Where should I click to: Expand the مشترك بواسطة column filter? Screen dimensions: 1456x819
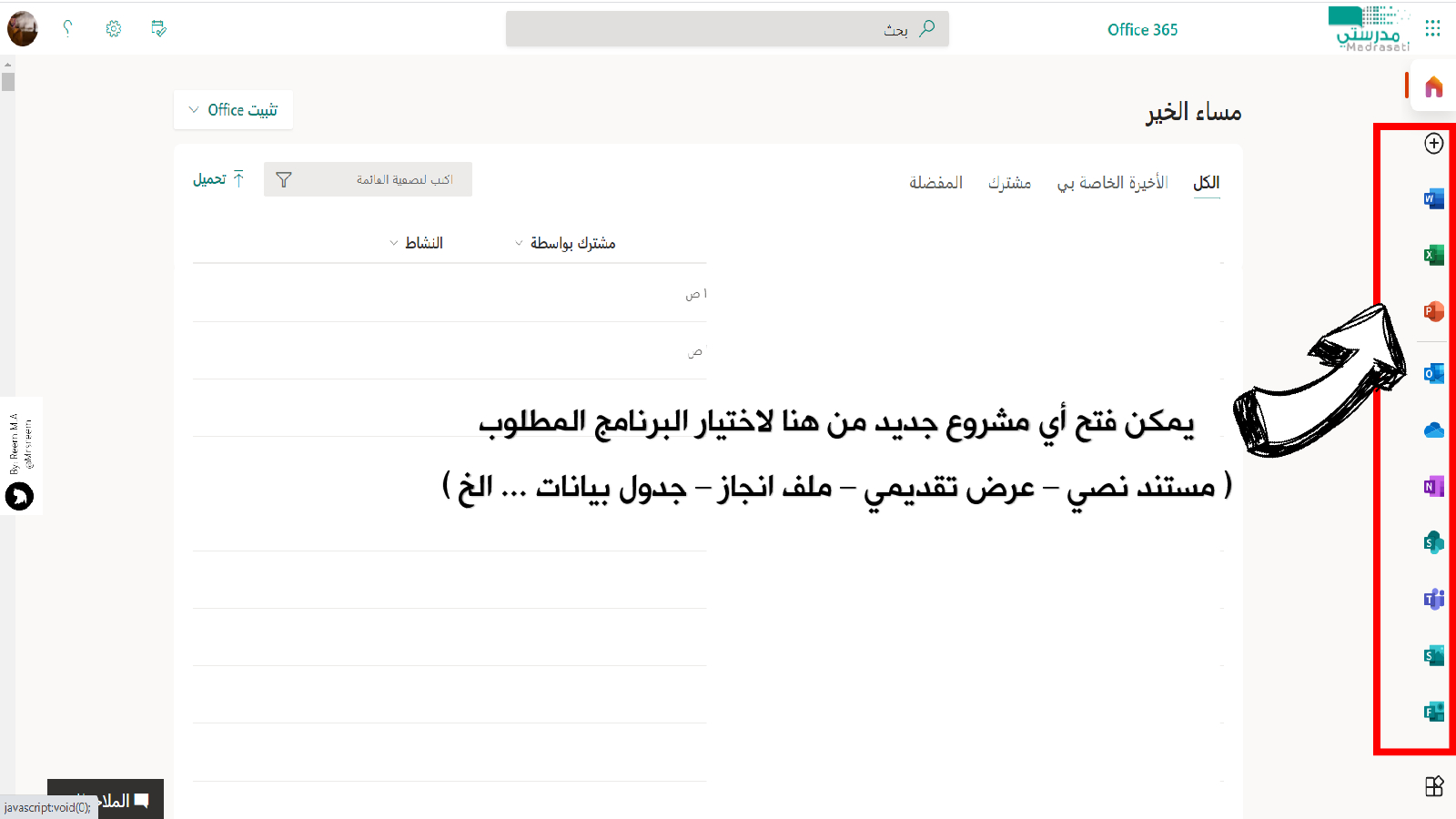pyautogui.click(x=565, y=243)
